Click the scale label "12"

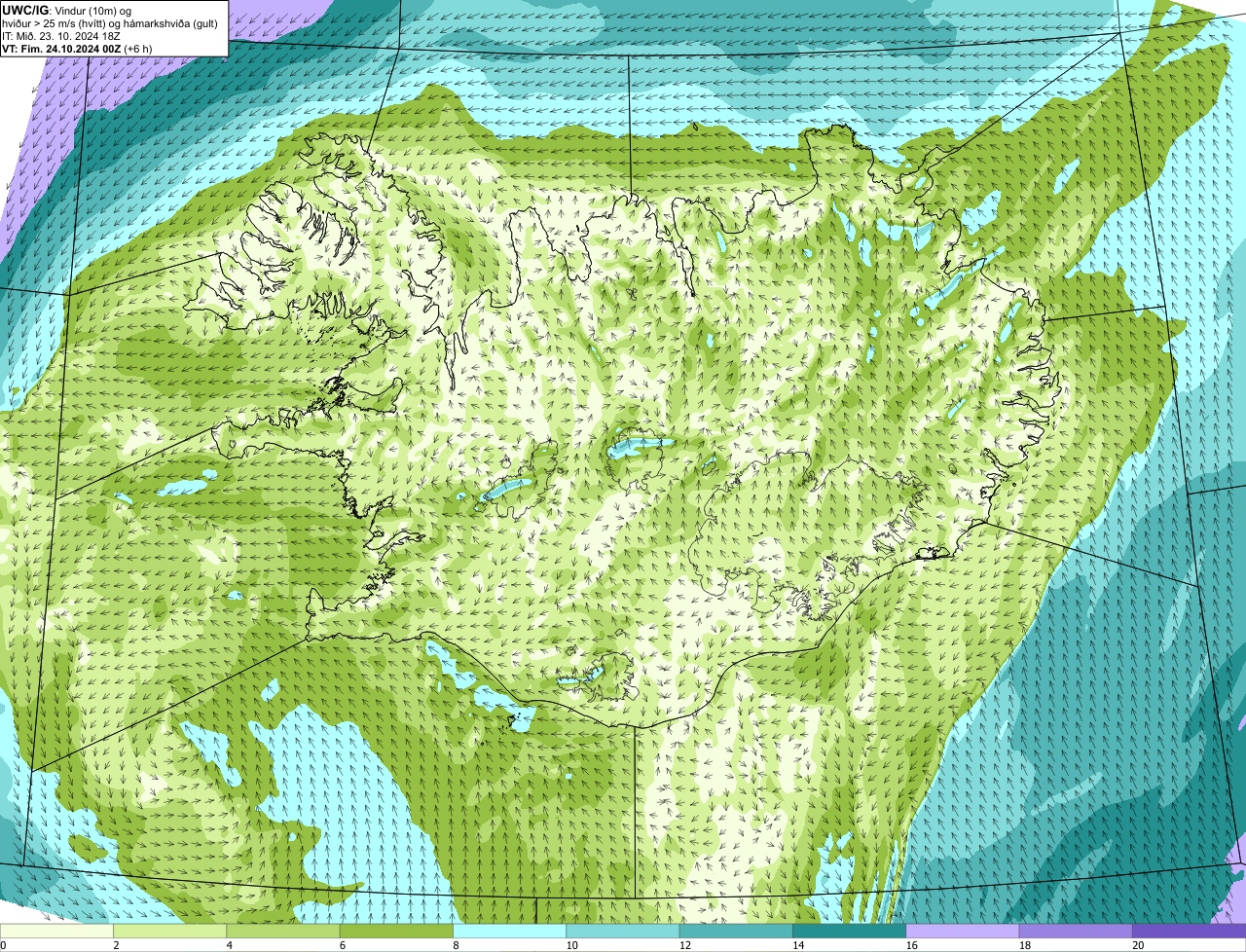point(684,944)
